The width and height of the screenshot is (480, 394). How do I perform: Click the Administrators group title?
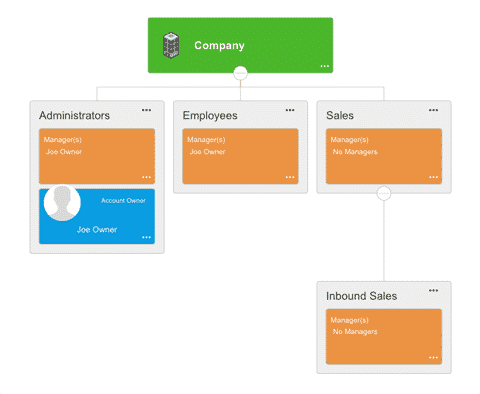pos(74,115)
